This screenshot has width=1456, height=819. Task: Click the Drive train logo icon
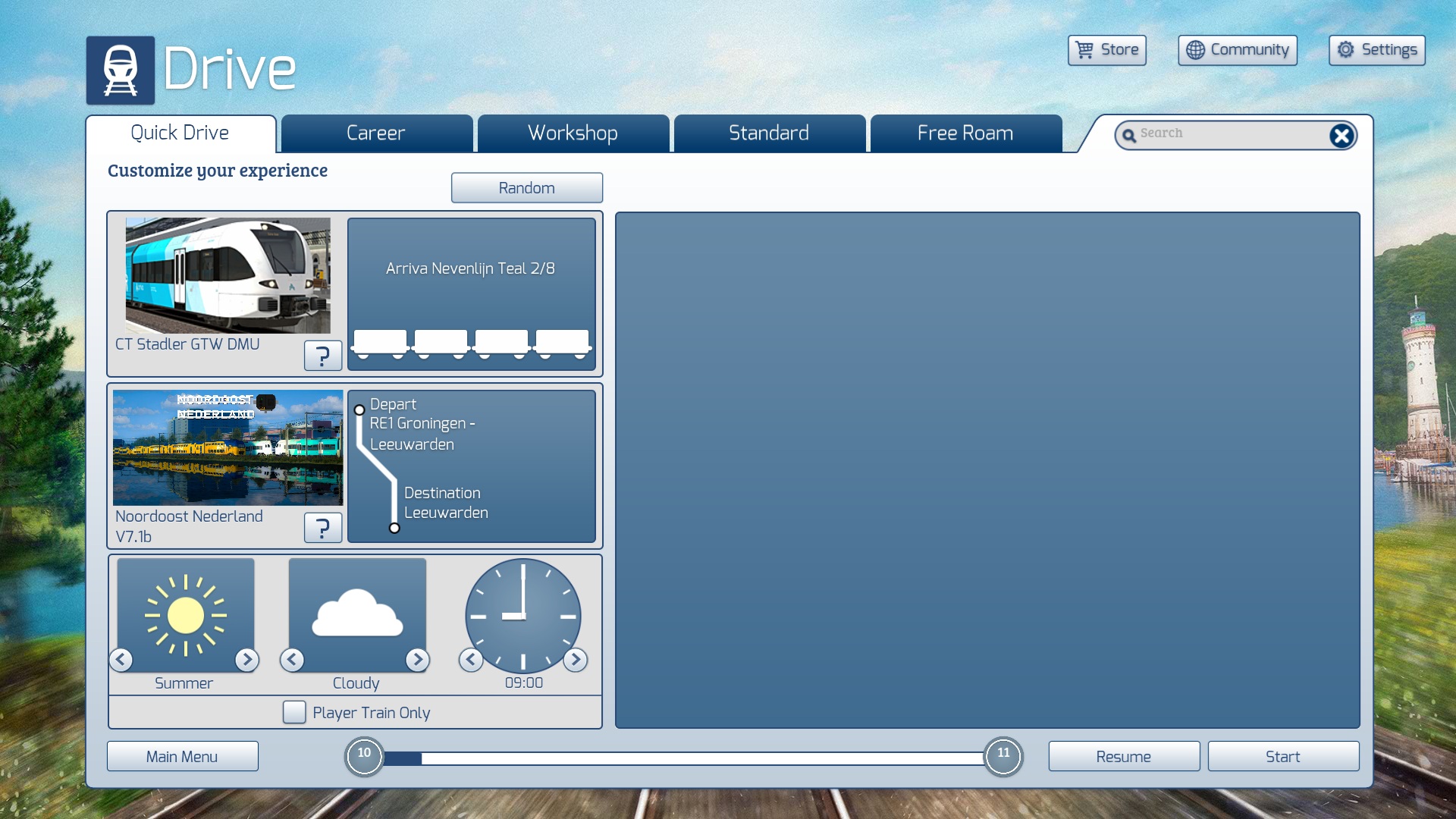(120, 70)
